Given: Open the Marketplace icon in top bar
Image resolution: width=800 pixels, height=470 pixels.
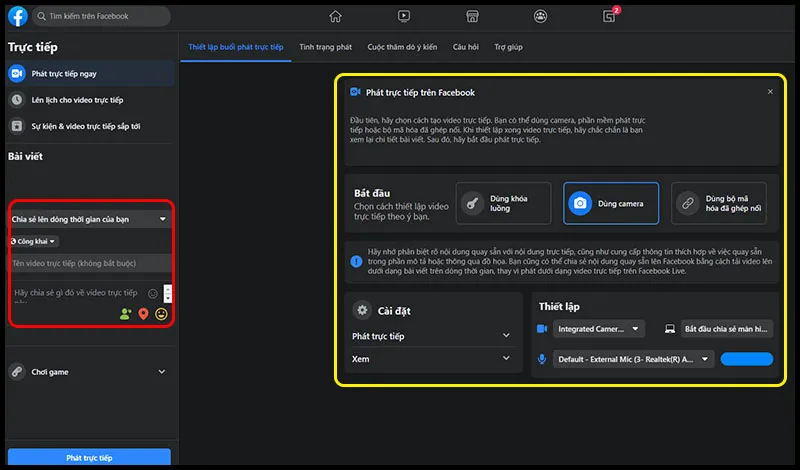Looking at the screenshot, I should (x=471, y=16).
